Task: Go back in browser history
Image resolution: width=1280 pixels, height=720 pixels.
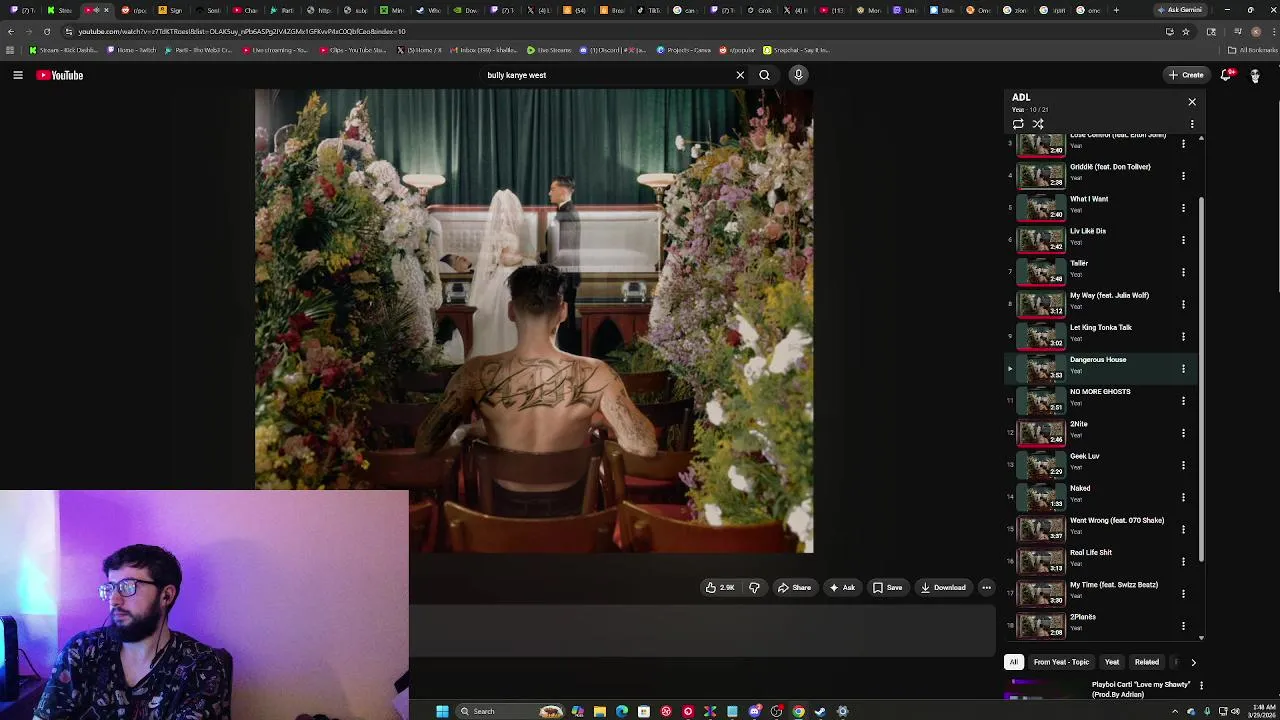Action: pyautogui.click(x=10, y=31)
